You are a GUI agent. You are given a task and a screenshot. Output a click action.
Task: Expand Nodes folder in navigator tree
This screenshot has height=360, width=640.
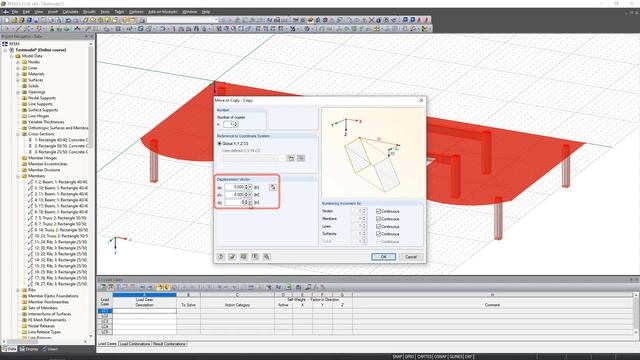click(x=18, y=62)
